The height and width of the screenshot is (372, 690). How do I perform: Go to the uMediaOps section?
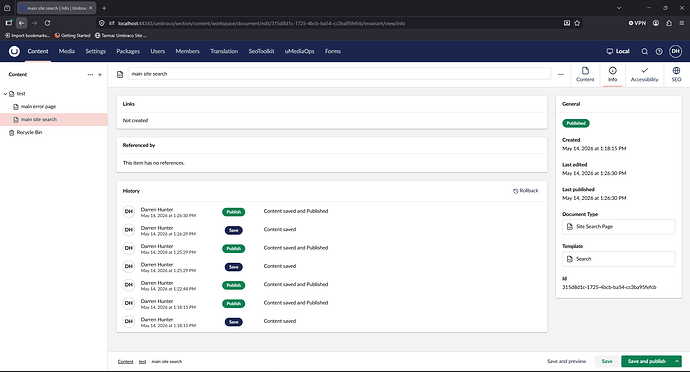pyautogui.click(x=300, y=52)
